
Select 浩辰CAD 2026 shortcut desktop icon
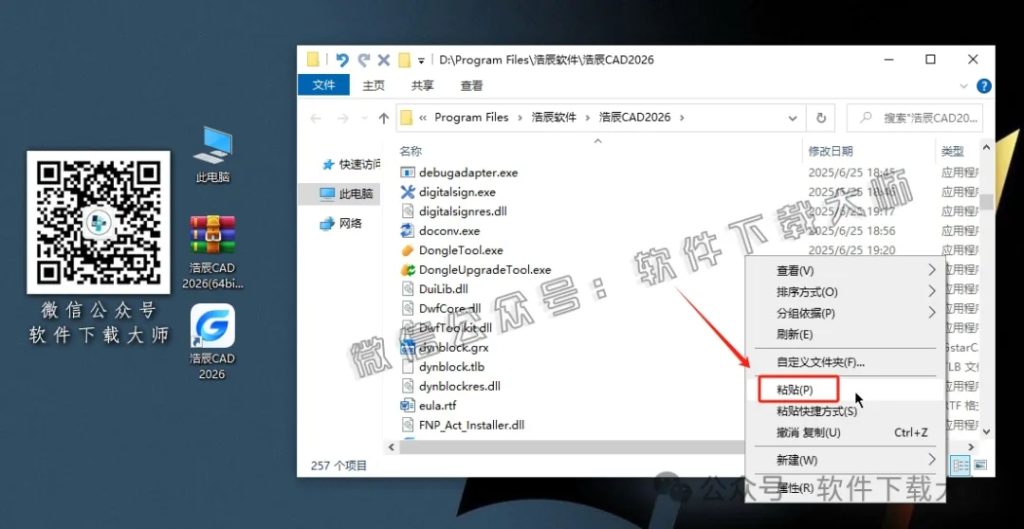tap(213, 342)
